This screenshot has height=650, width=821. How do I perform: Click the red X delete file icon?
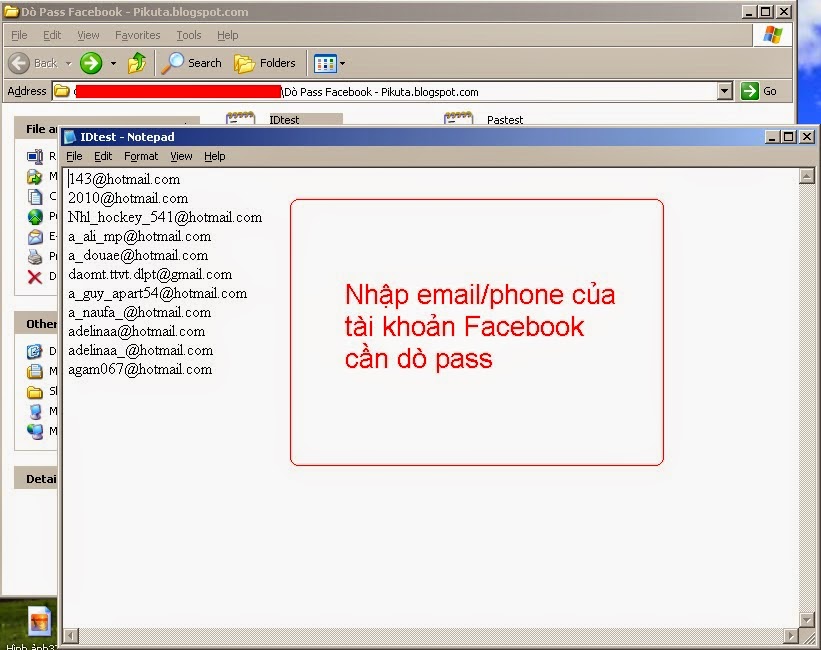[x=35, y=277]
